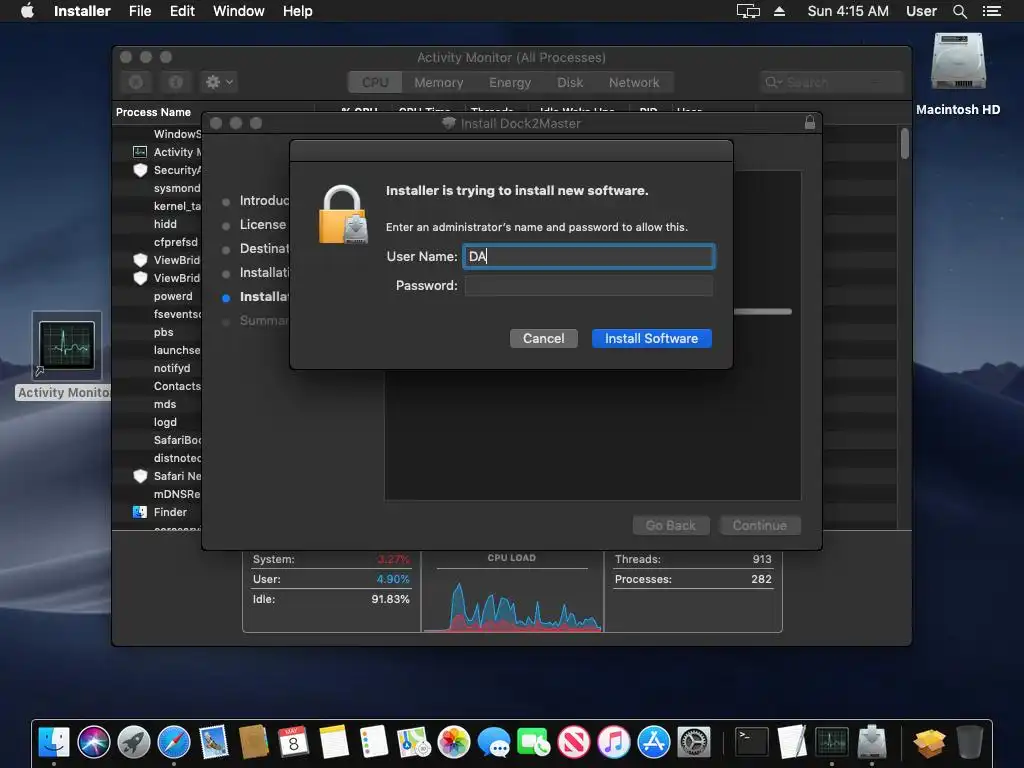Focus the Password field

(588, 285)
